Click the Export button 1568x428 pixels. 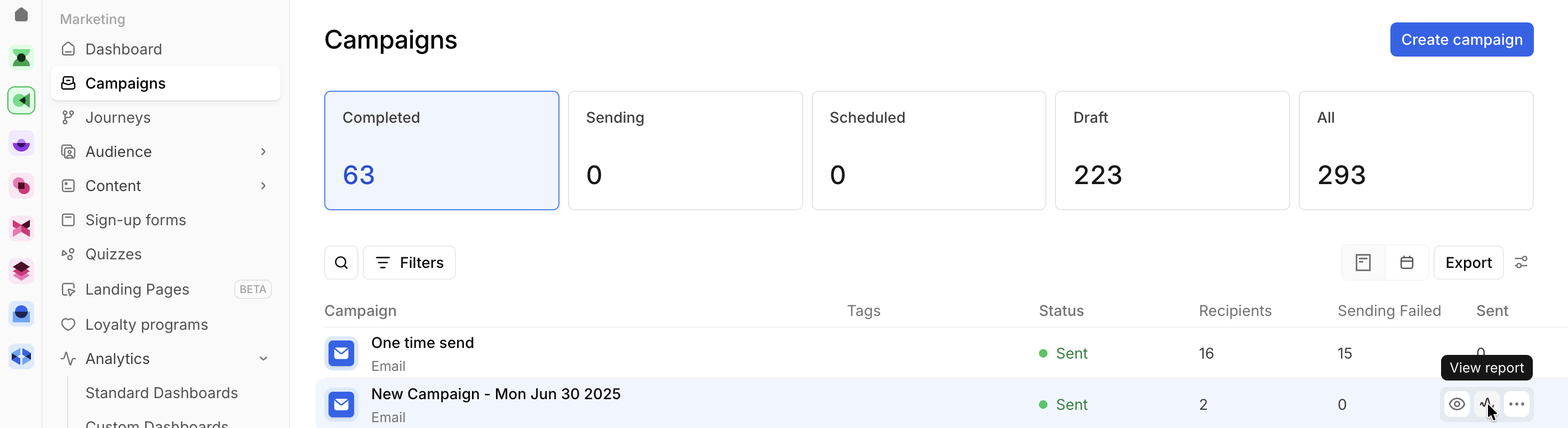[x=1468, y=263]
